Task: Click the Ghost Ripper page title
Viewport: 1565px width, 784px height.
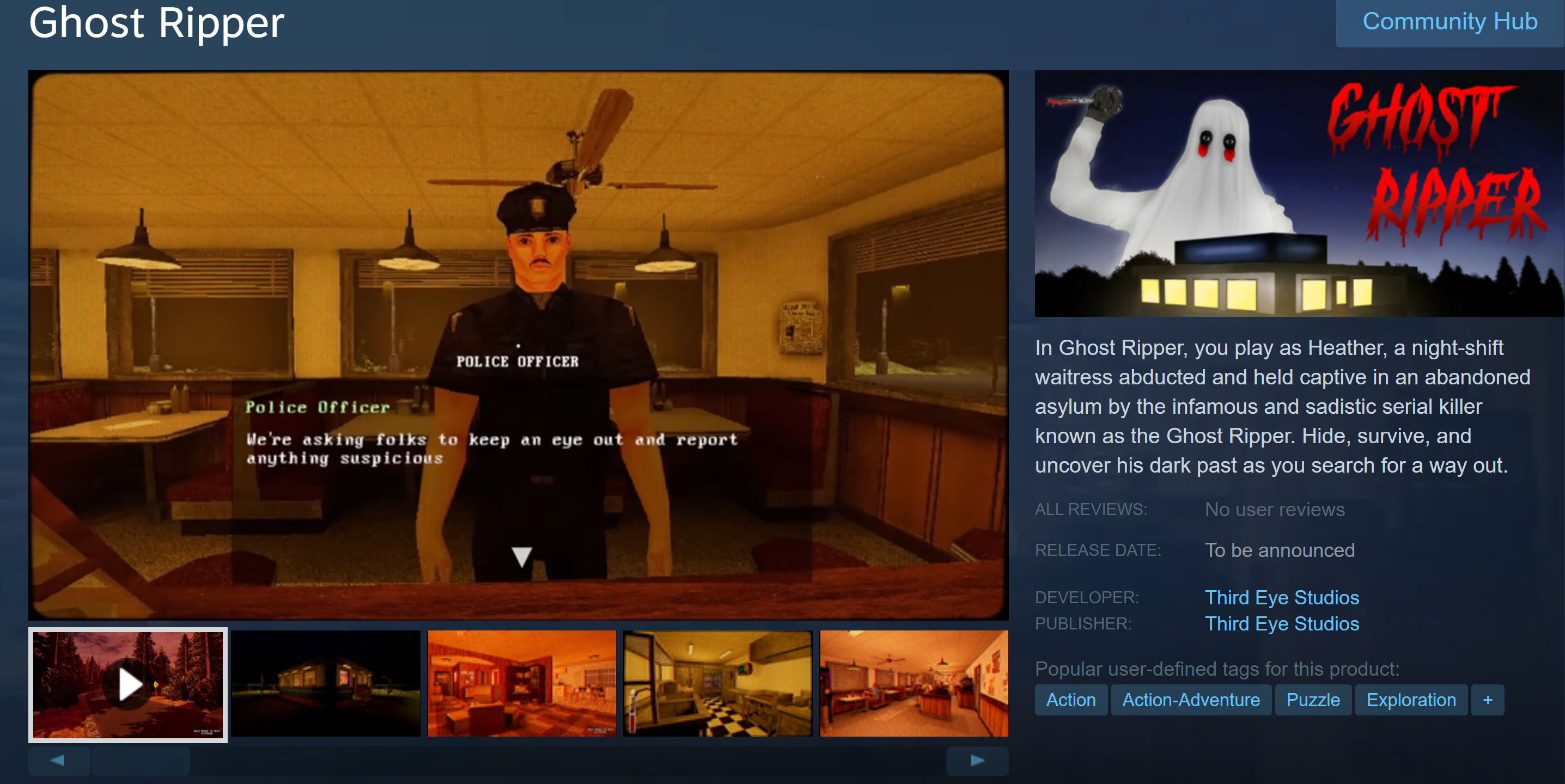Action: (x=157, y=23)
